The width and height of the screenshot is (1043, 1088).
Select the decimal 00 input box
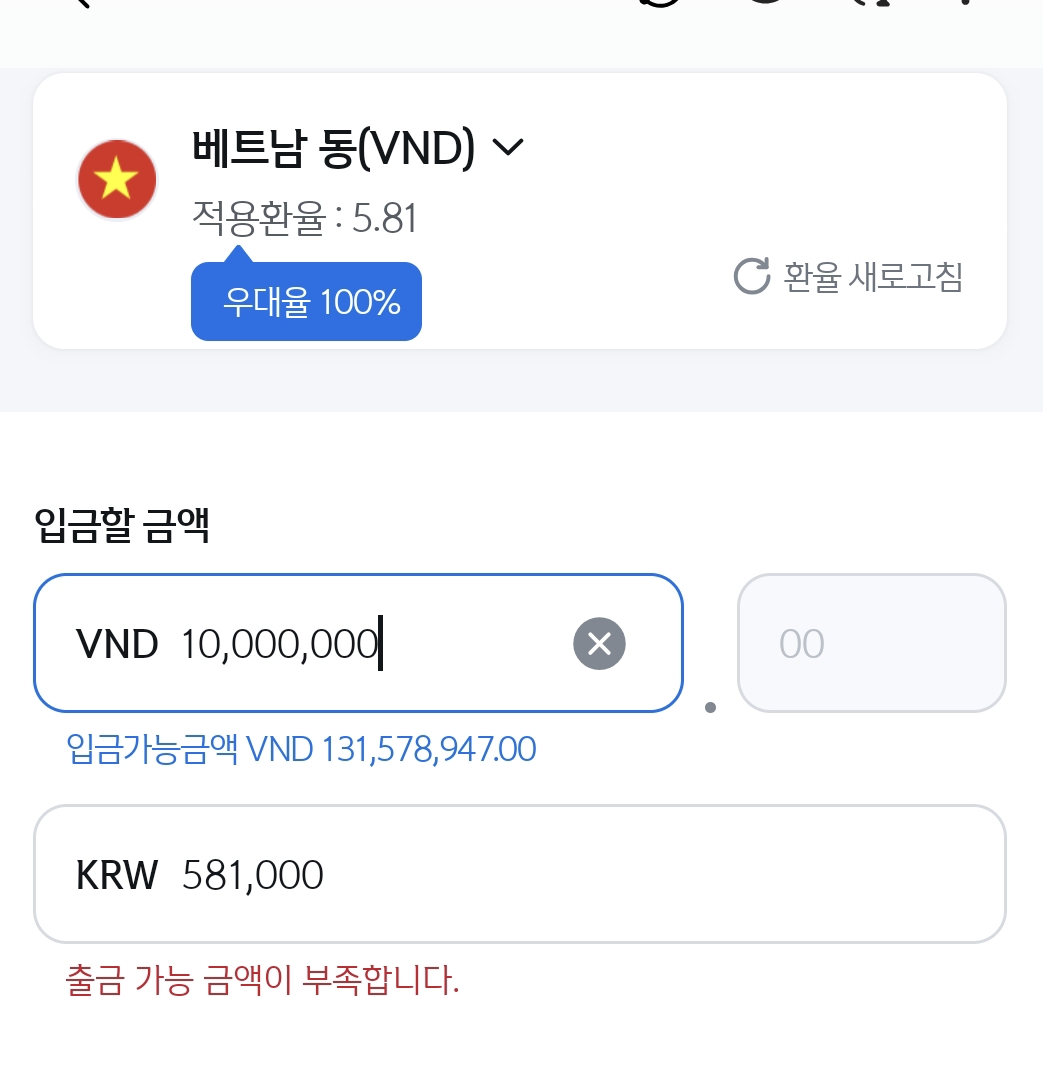tap(871, 643)
